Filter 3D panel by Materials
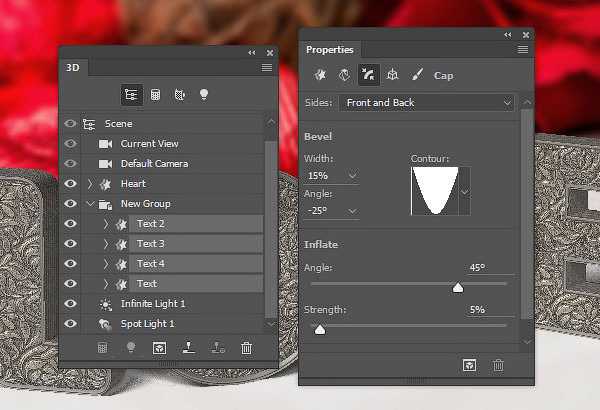Screen dimensions: 600x410 [x=180, y=95]
